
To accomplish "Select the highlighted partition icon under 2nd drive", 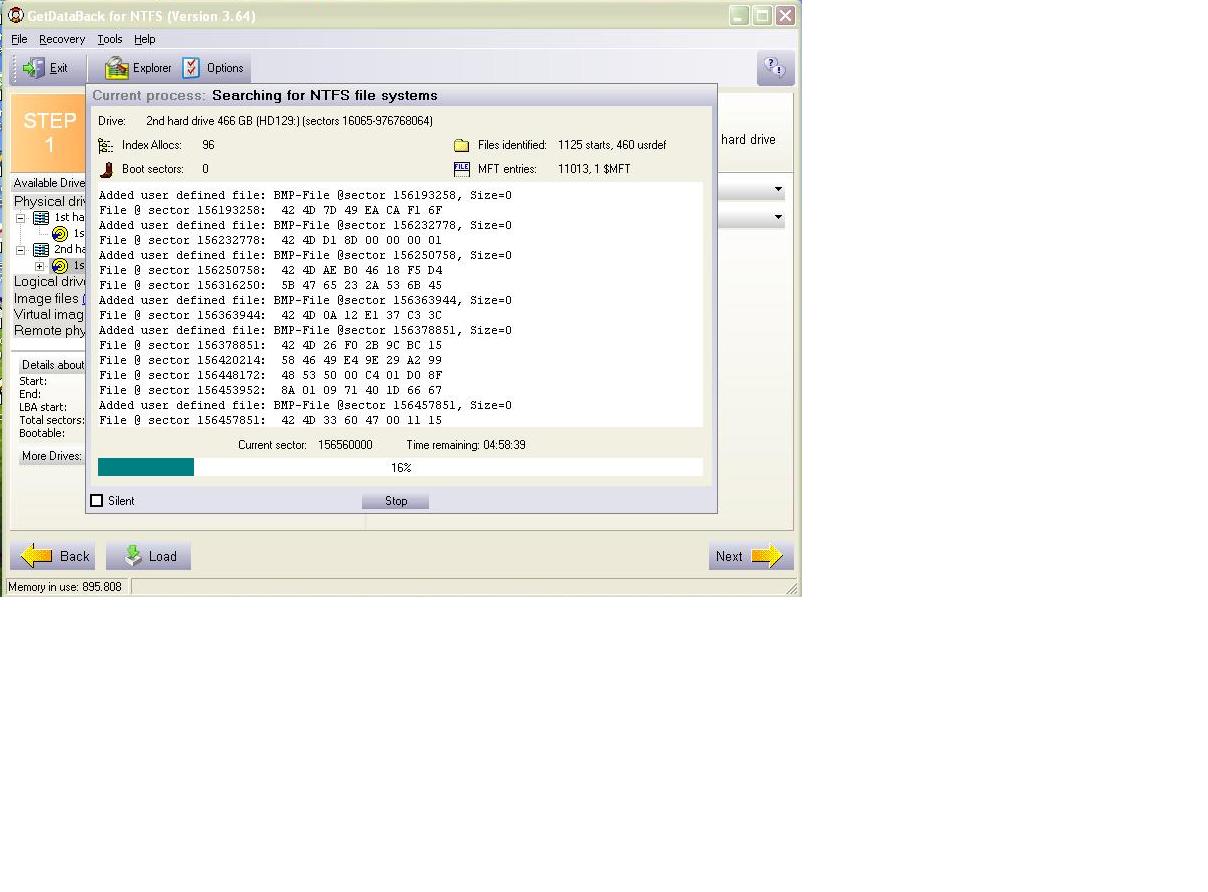I will pos(60,265).
